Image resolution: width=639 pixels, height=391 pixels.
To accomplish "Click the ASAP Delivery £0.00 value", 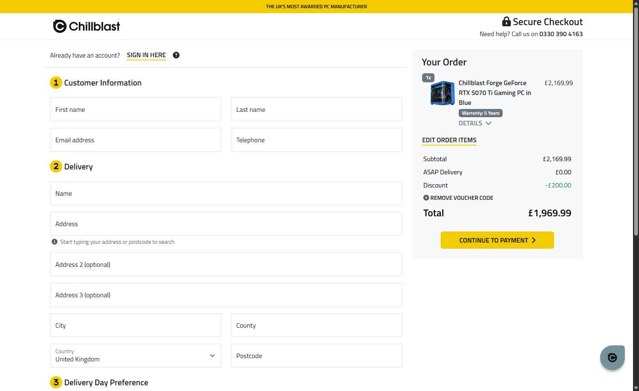I will coord(563,172).
